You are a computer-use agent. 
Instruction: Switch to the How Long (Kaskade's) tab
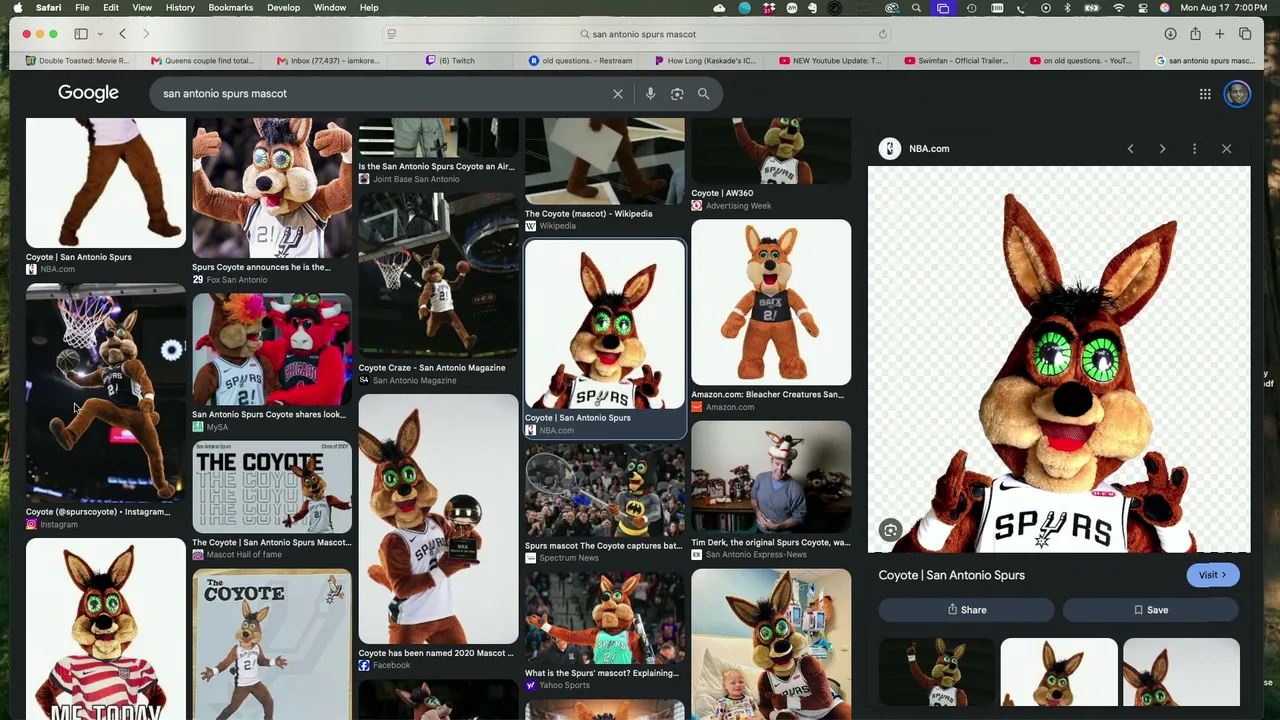click(x=704, y=61)
